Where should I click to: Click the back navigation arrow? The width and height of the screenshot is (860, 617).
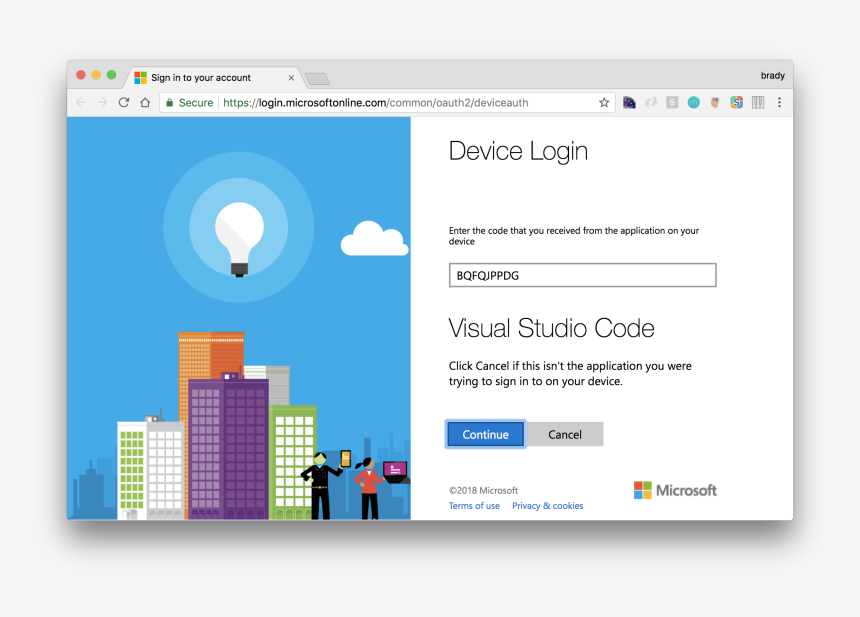click(80, 102)
